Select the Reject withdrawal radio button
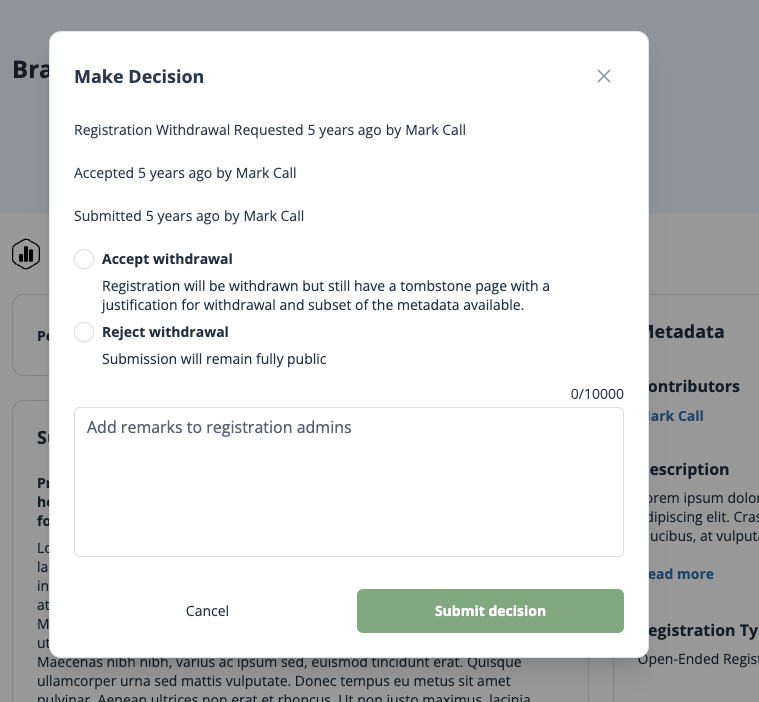 (85, 332)
